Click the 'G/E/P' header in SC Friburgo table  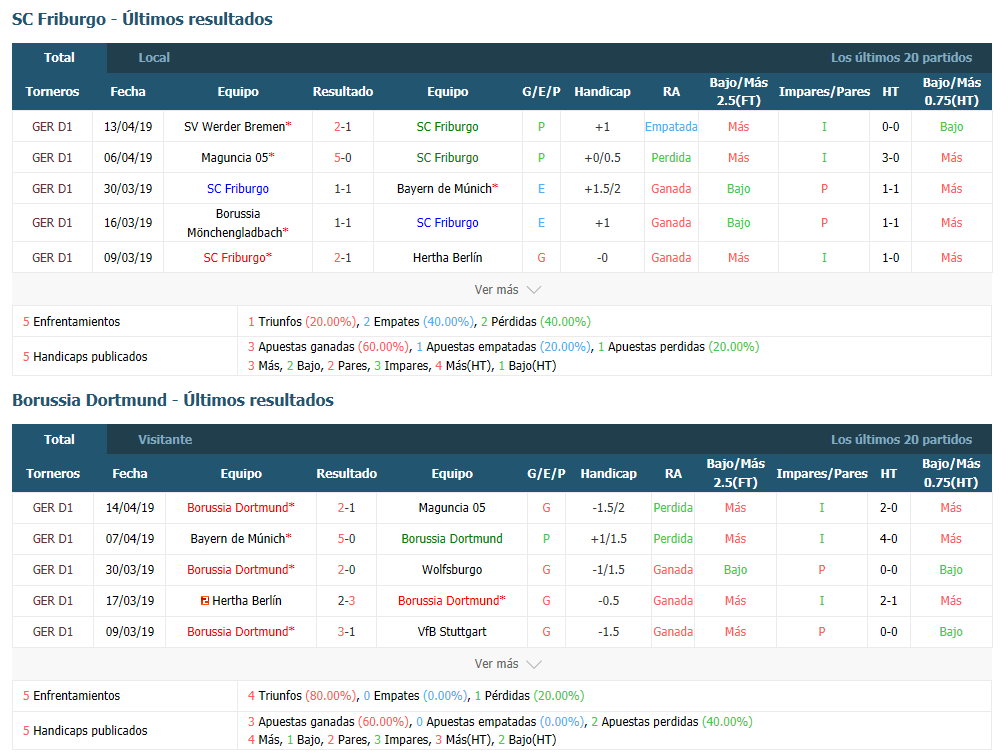click(541, 91)
